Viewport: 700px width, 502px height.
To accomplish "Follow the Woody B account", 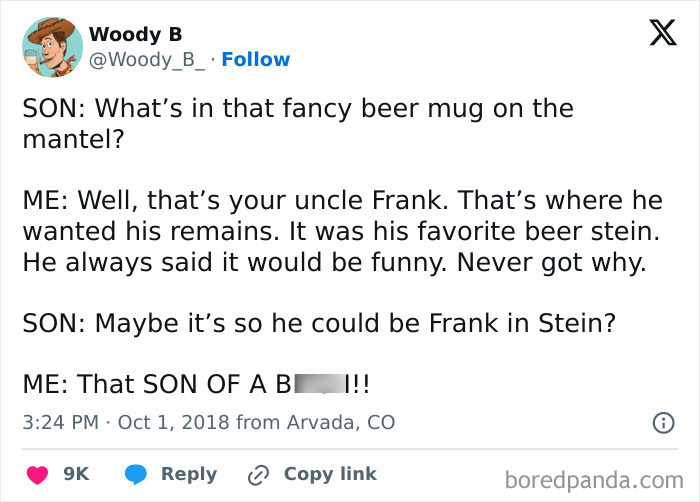I will [255, 60].
